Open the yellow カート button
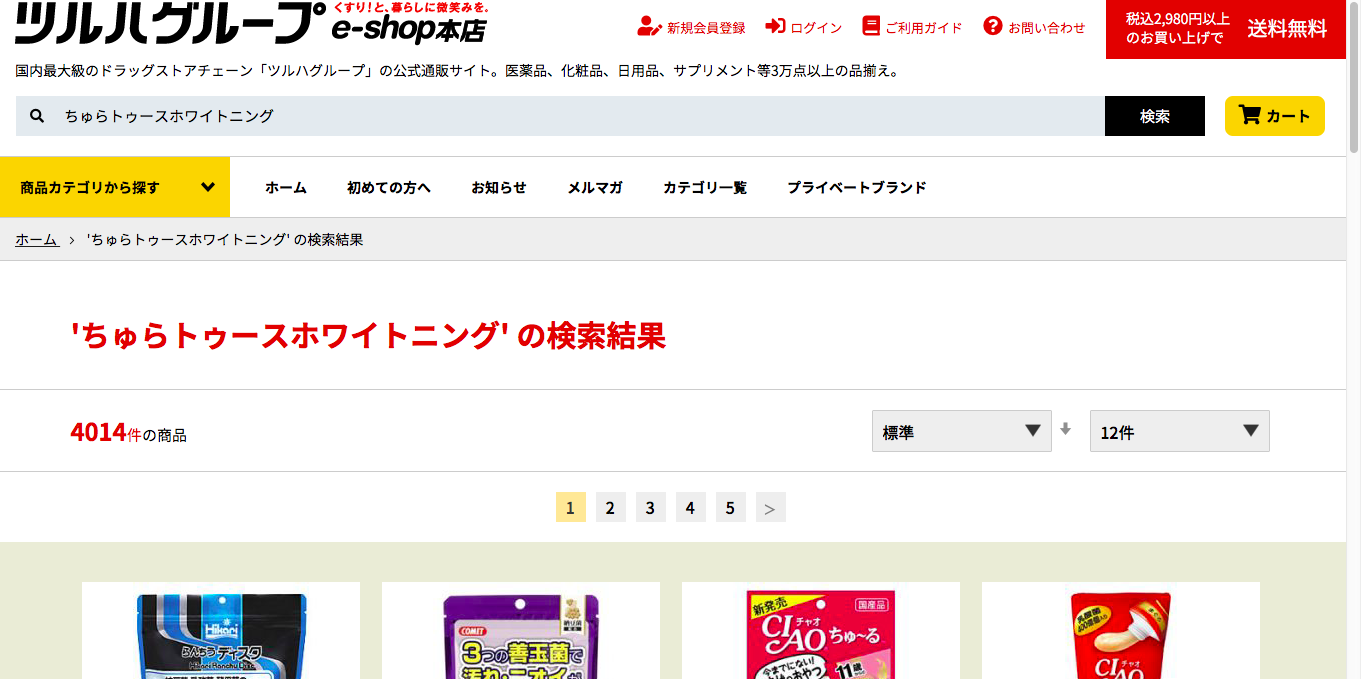 click(1275, 116)
